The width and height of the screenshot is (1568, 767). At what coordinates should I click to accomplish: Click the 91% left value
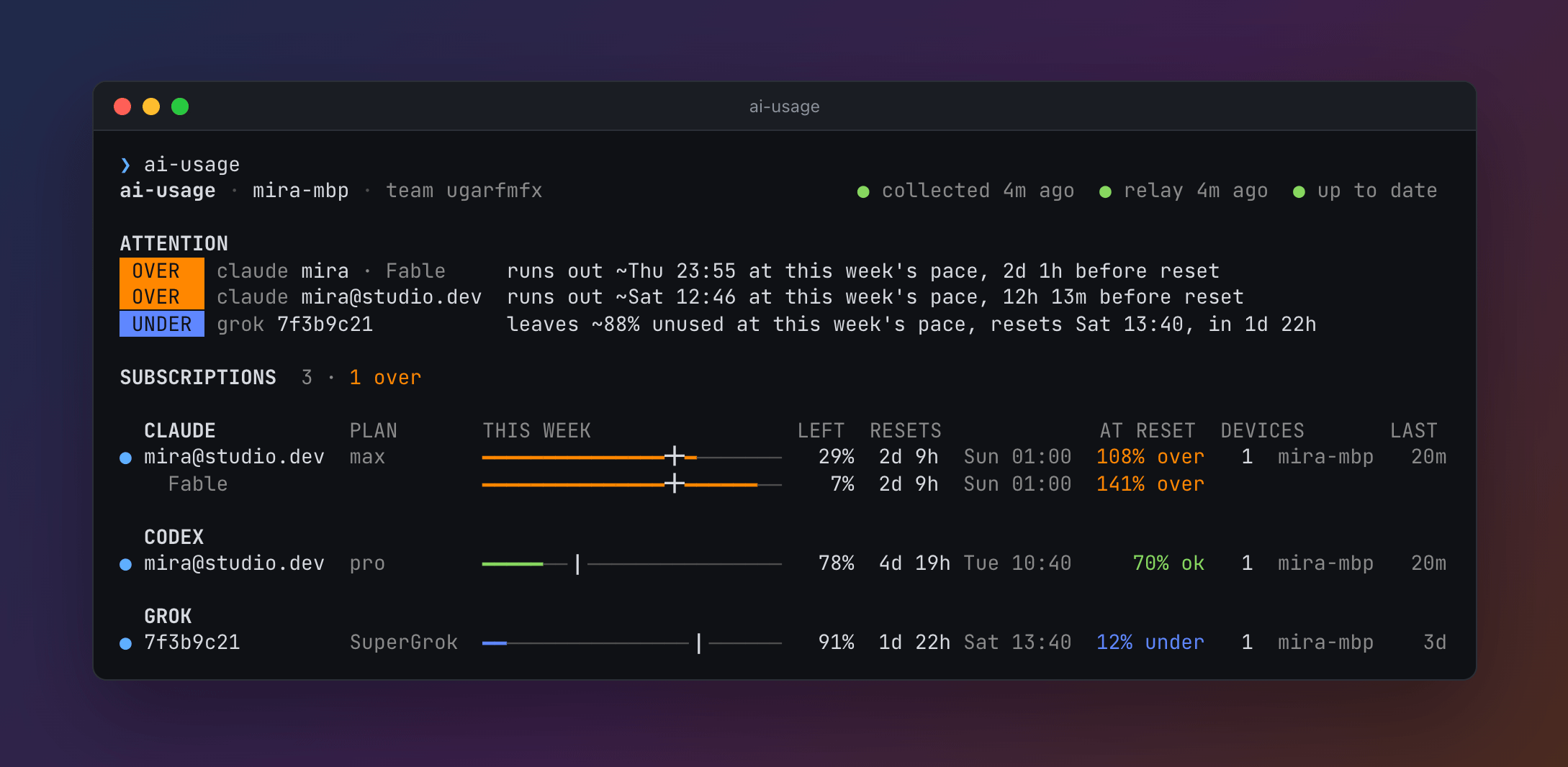[x=836, y=643]
